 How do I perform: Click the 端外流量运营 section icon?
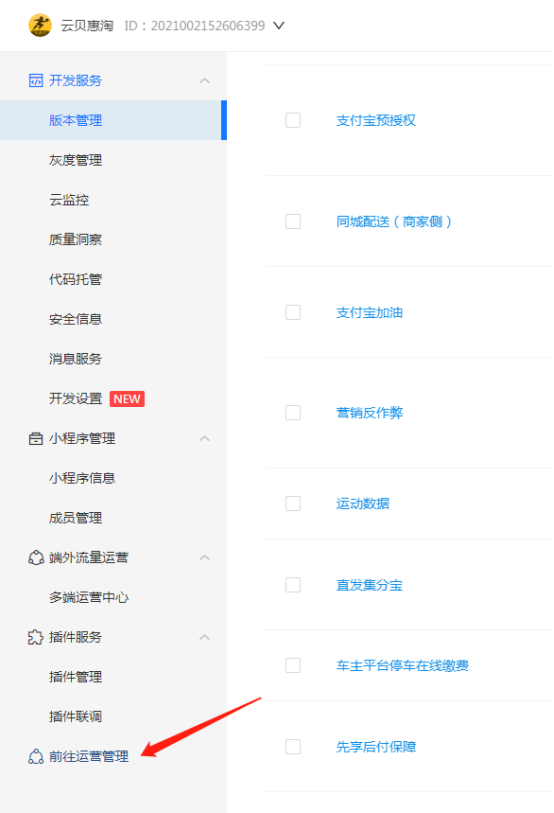36,557
